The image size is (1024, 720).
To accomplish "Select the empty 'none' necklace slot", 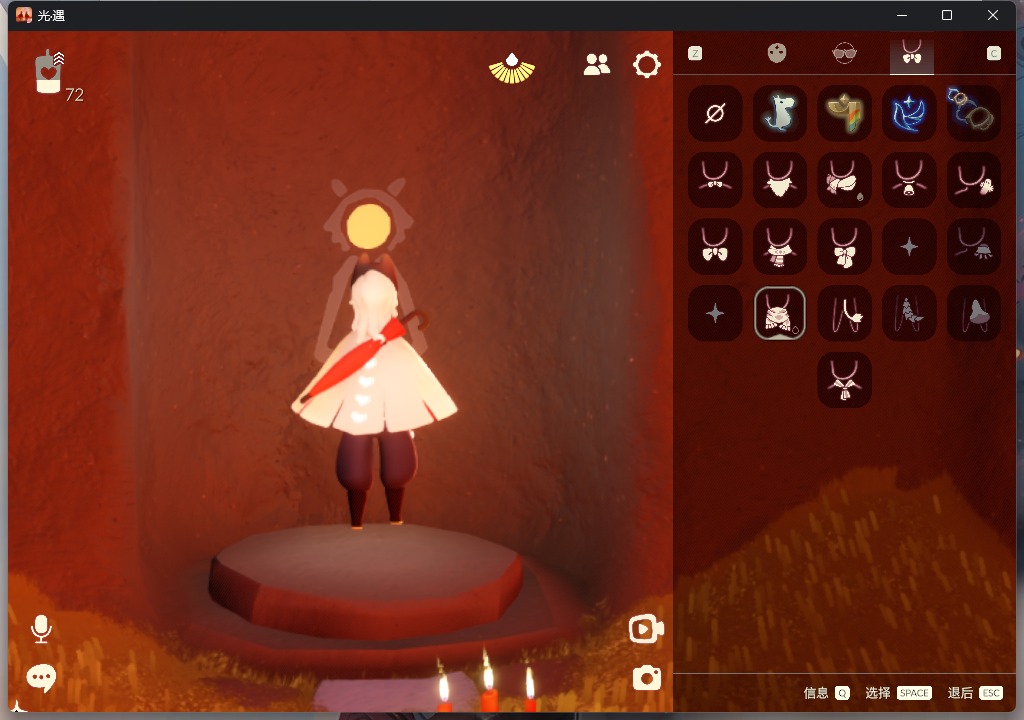I will [715, 114].
